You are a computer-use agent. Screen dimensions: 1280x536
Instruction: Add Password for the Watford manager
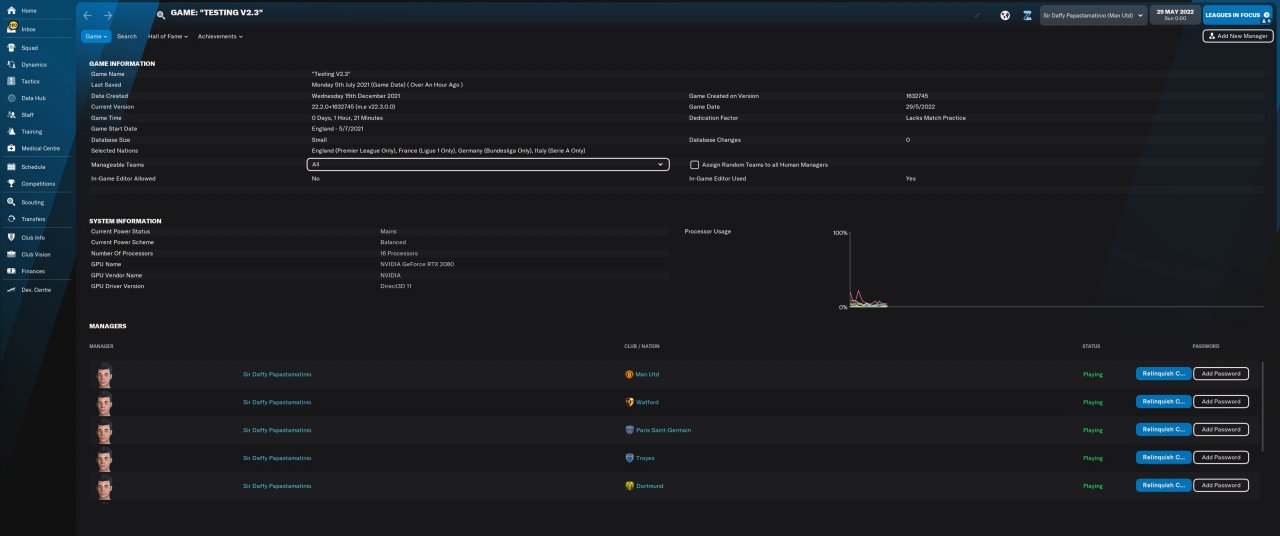click(x=1221, y=402)
